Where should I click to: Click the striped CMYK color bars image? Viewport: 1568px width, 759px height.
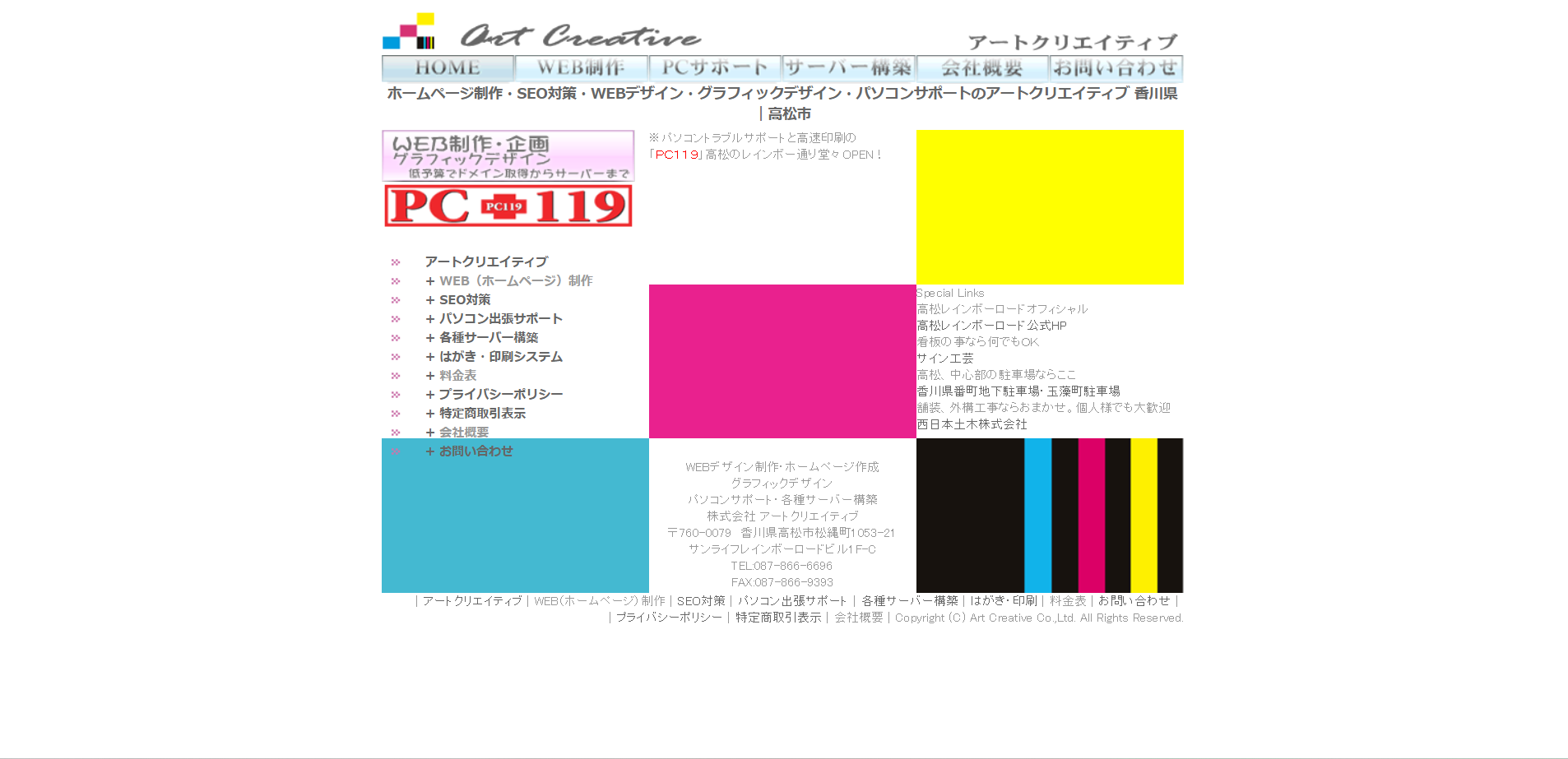[1050, 515]
